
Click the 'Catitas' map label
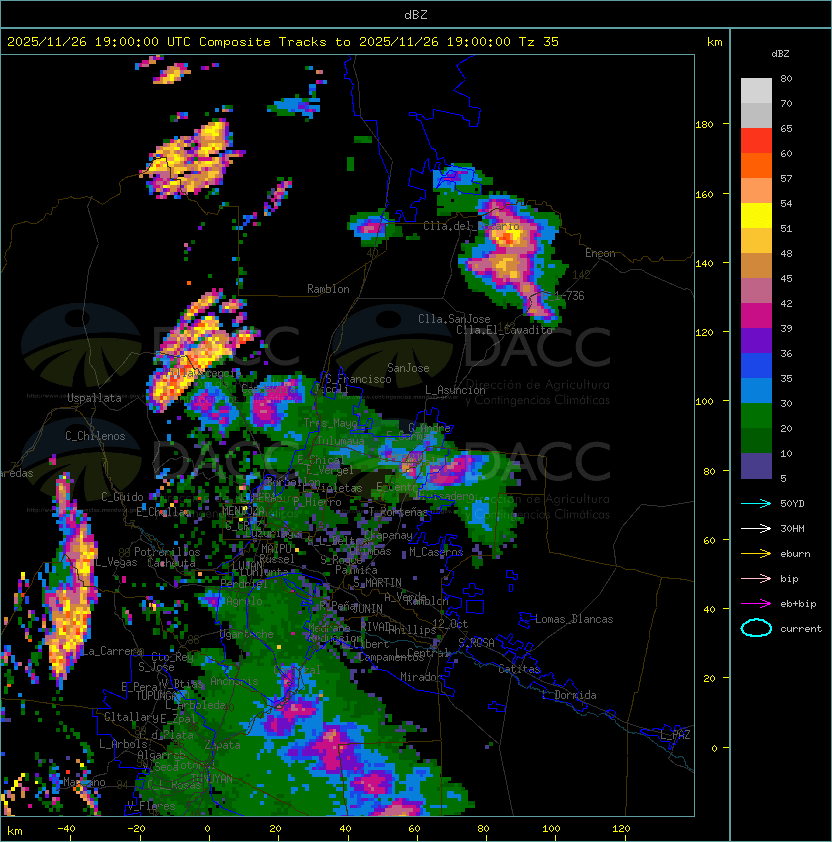[x=519, y=669]
